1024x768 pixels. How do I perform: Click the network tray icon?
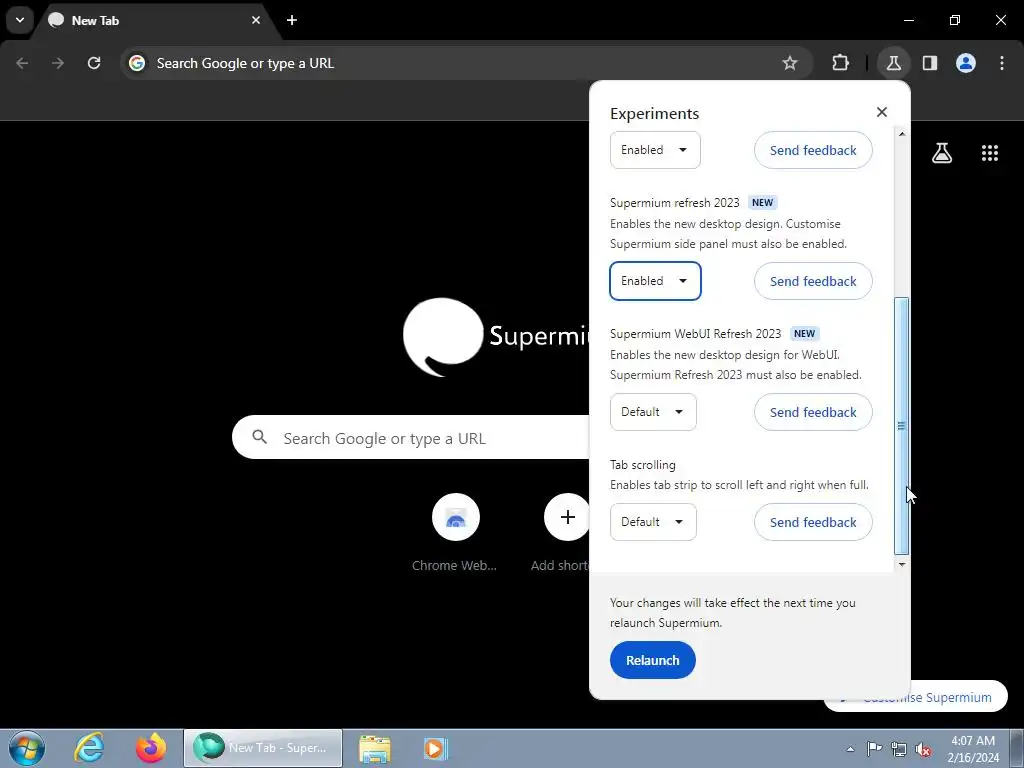(x=899, y=750)
